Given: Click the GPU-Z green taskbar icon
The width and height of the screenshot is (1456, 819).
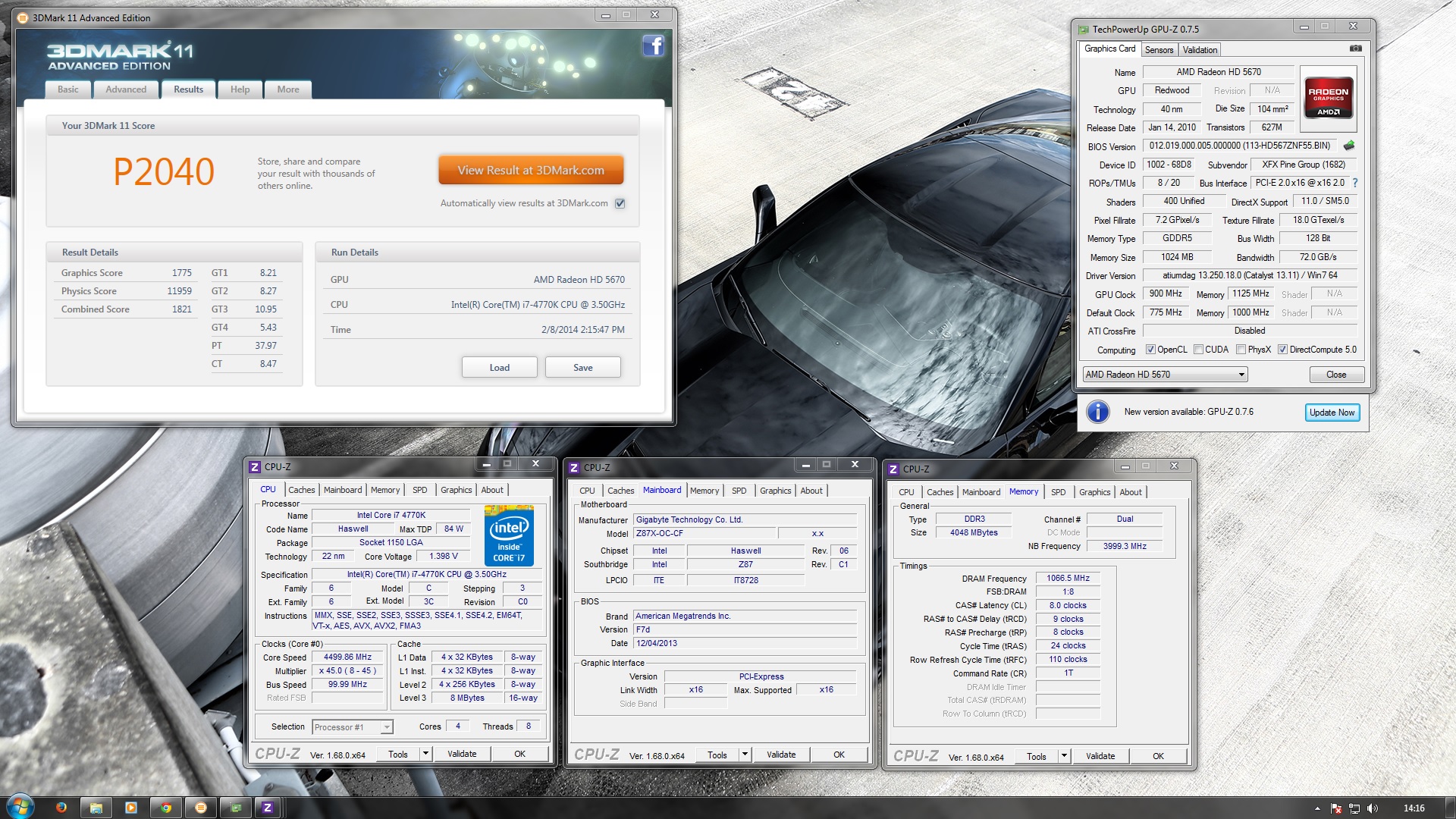Looking at the screenshot, I should click(x=236, y=808).
